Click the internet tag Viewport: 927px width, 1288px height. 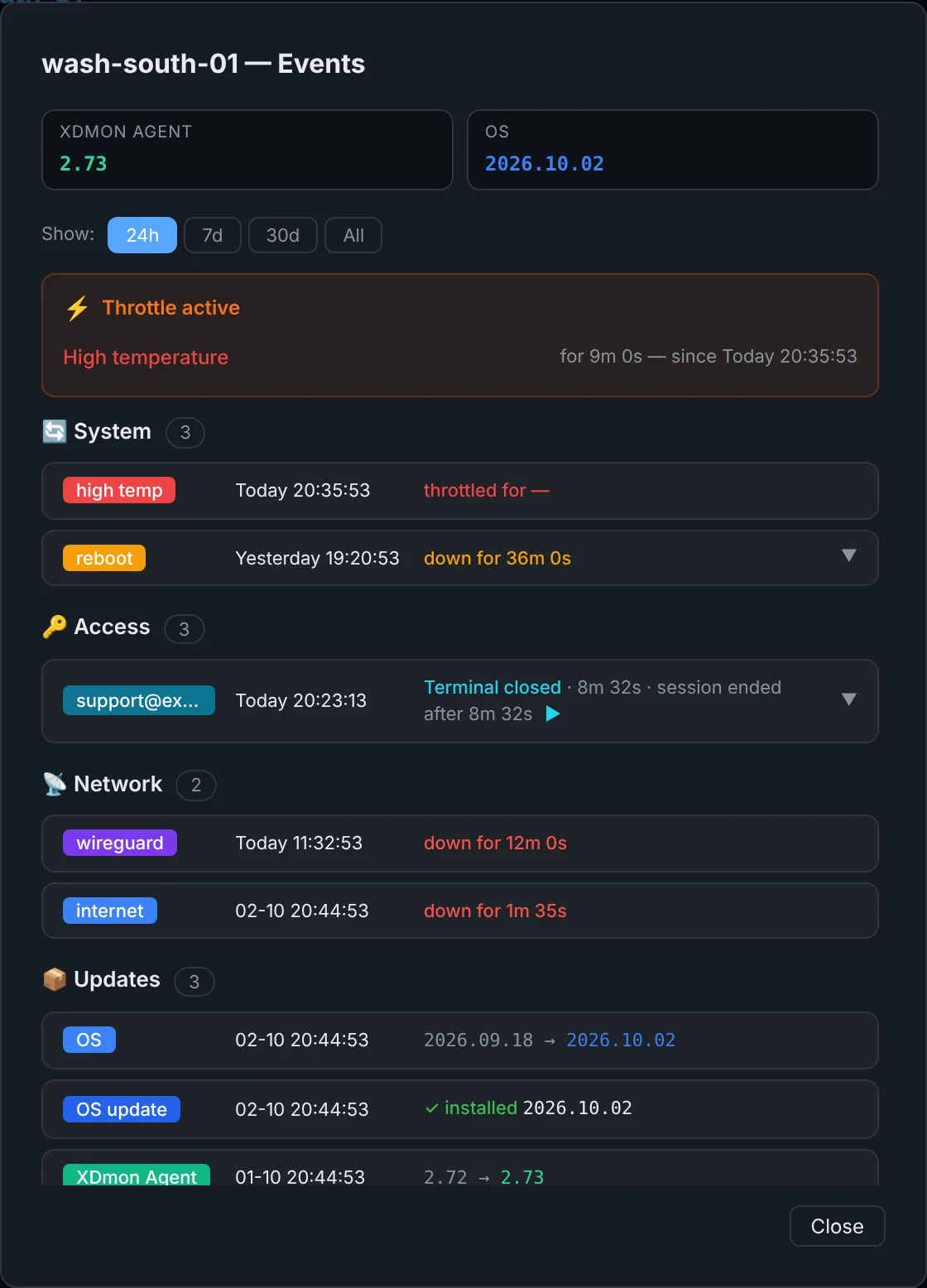click(110, 911)
